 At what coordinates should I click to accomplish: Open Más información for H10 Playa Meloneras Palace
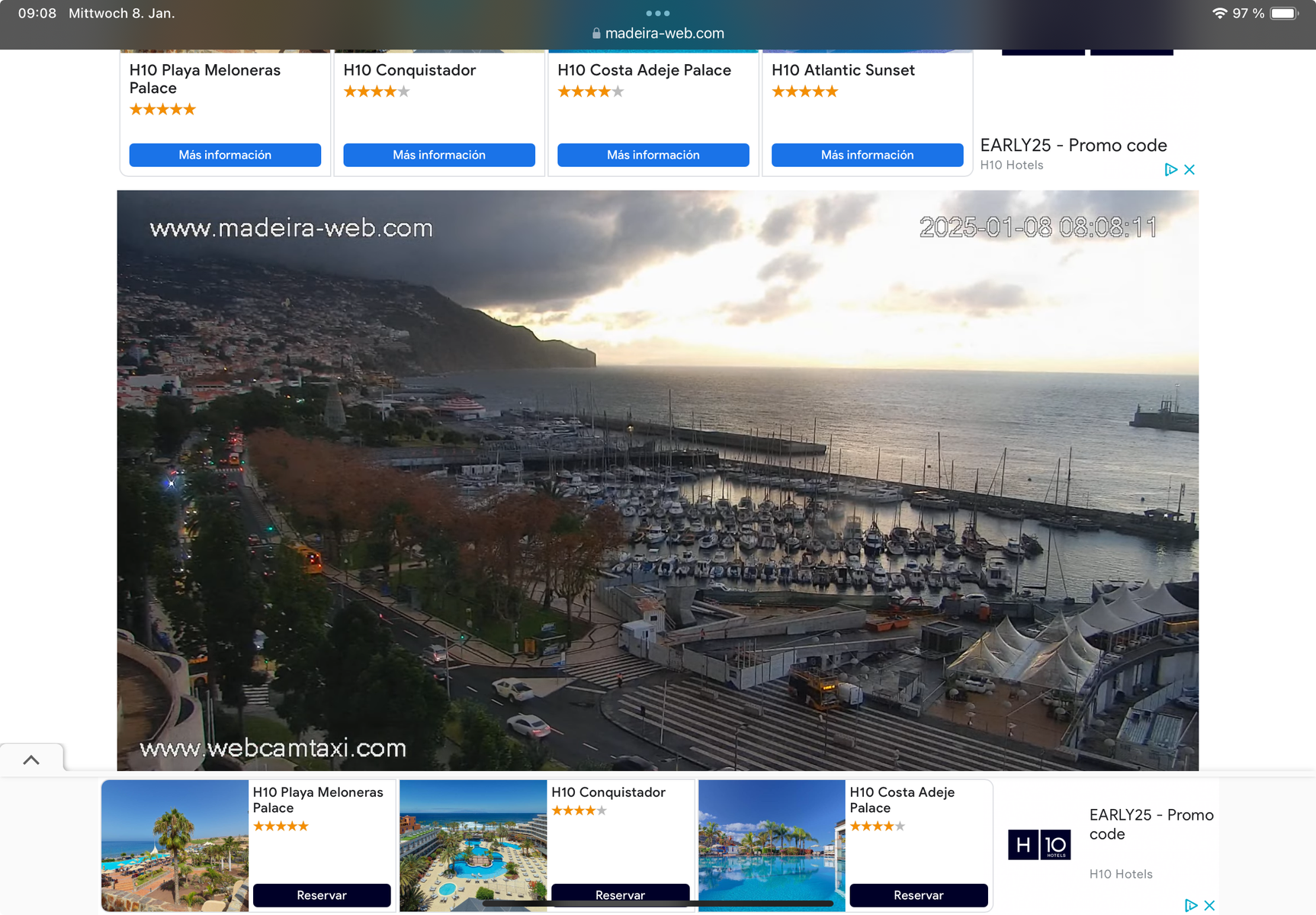click(x=225, y=155)
